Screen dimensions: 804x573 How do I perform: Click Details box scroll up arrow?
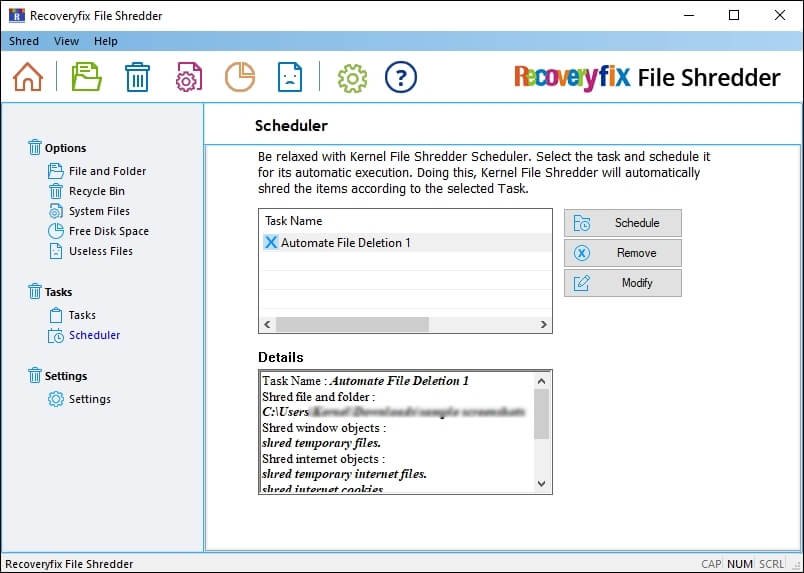click(541, 381)
